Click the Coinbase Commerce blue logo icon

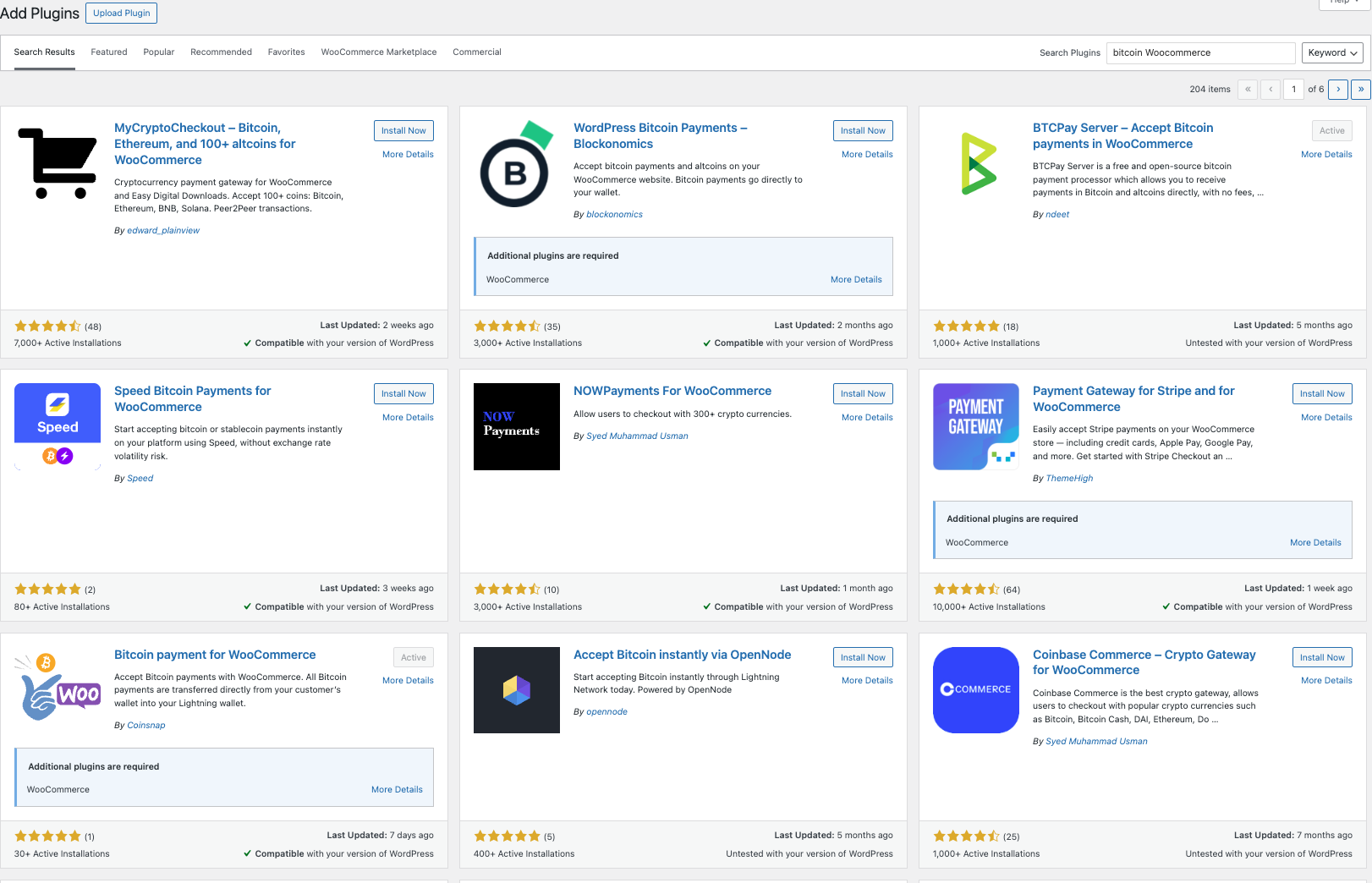click(x=976, y=690)
